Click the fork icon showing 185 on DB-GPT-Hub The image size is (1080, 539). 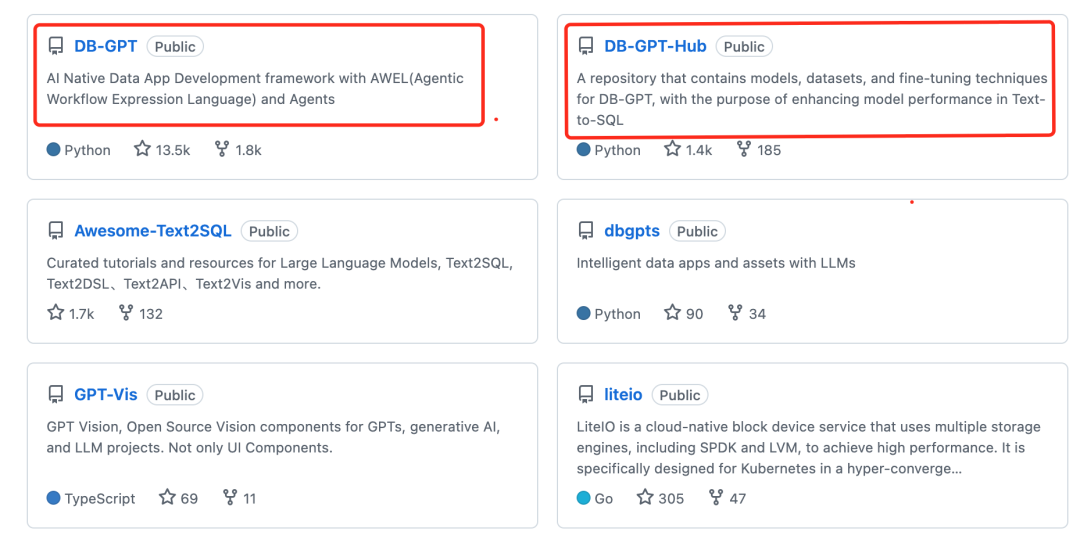tap(743, 149)
